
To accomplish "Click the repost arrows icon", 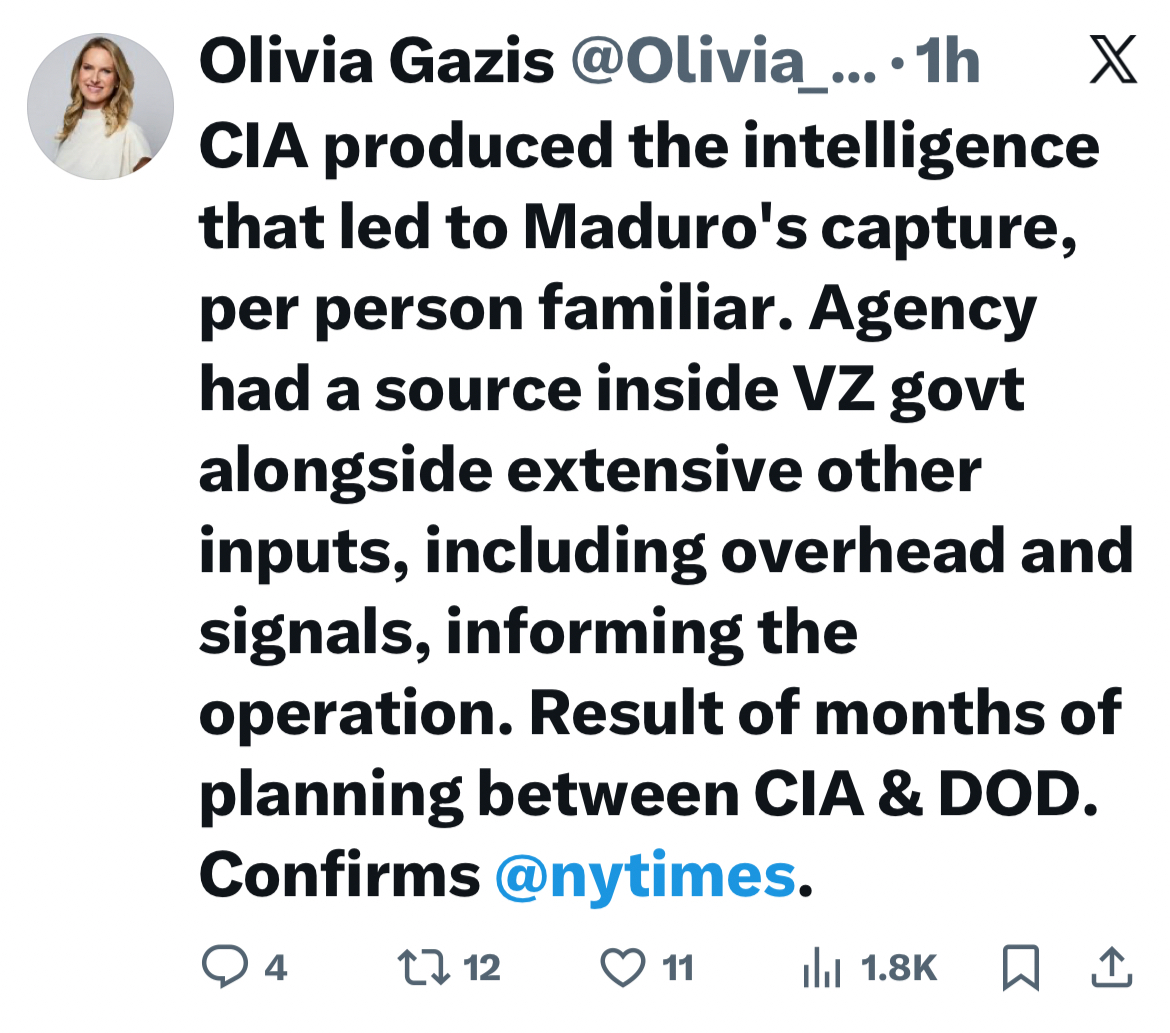I will coord(419,967).
